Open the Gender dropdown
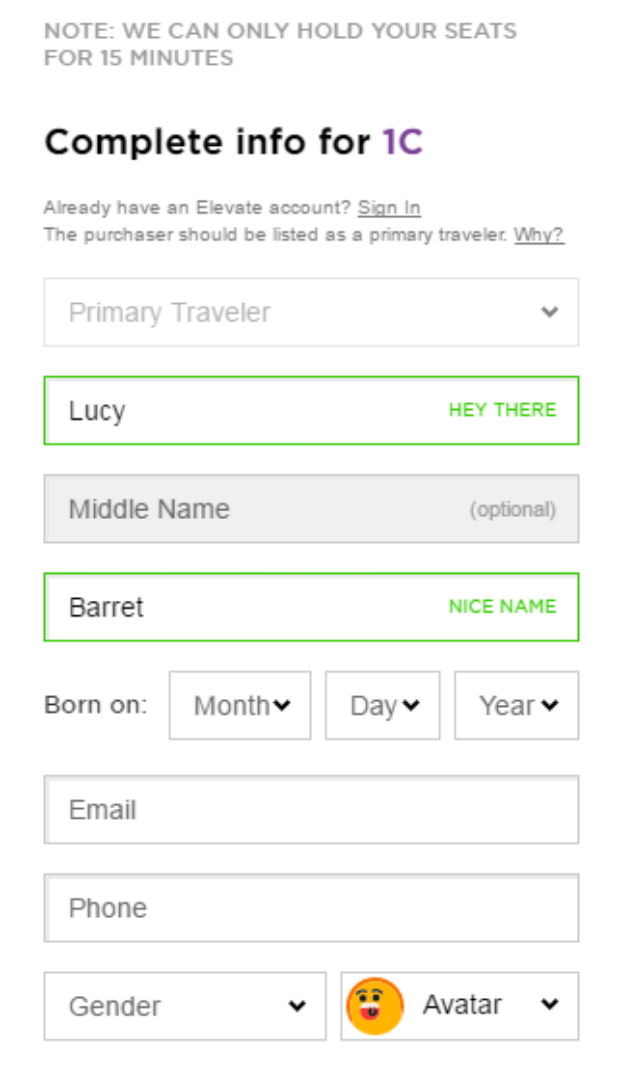The width and height of the screenshot is (623, 1081). pos(185,1006)
